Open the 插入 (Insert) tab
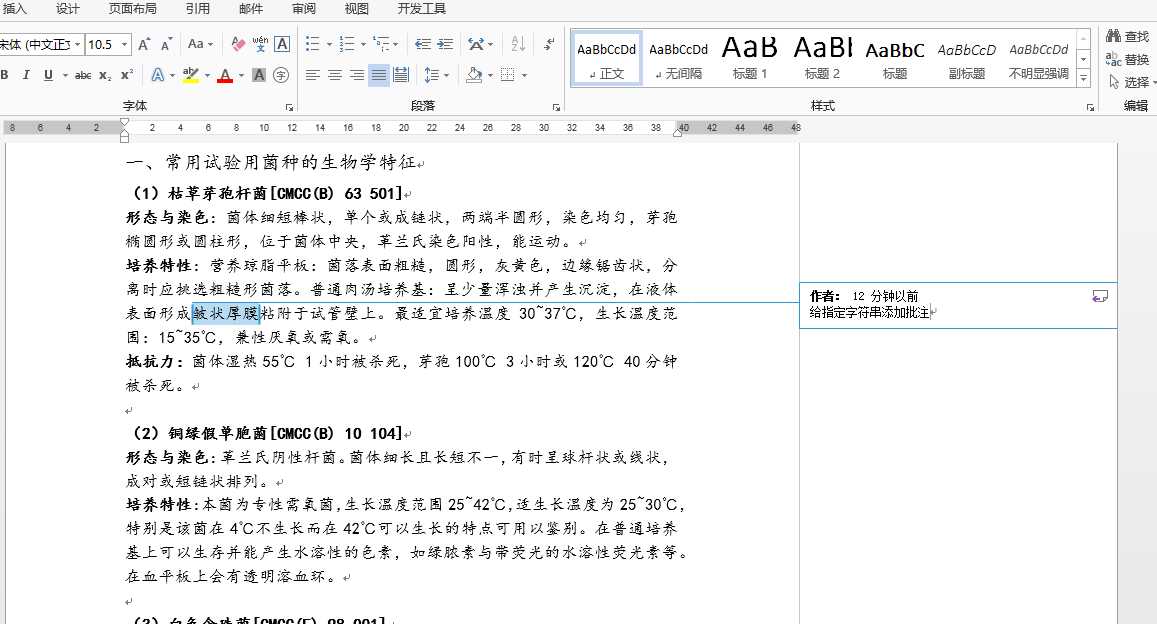This screenshot has width=1157, height=624. click(x=14, y=9)
